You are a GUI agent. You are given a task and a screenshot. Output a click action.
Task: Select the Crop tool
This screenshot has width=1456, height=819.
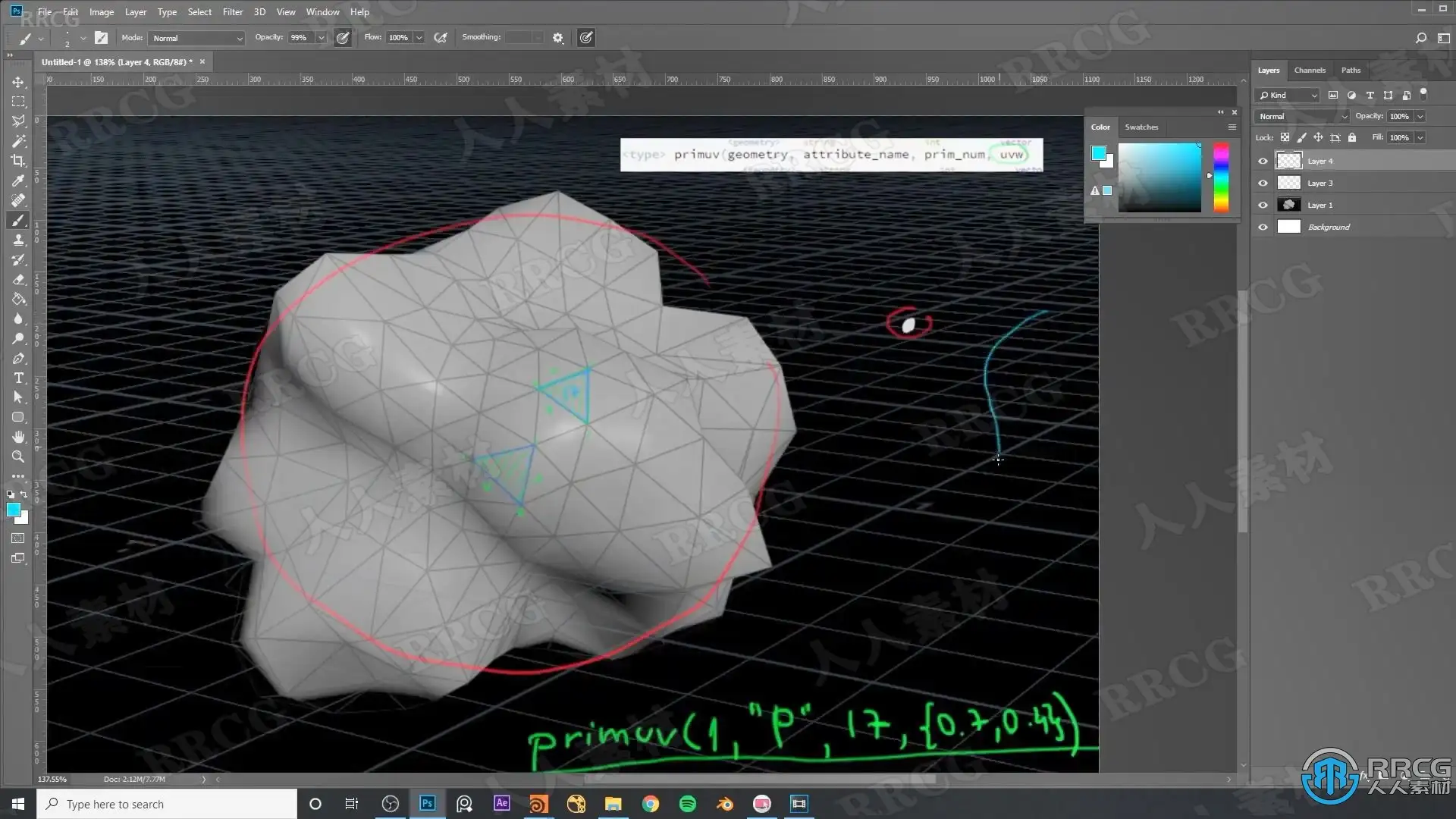click(18, 161)
